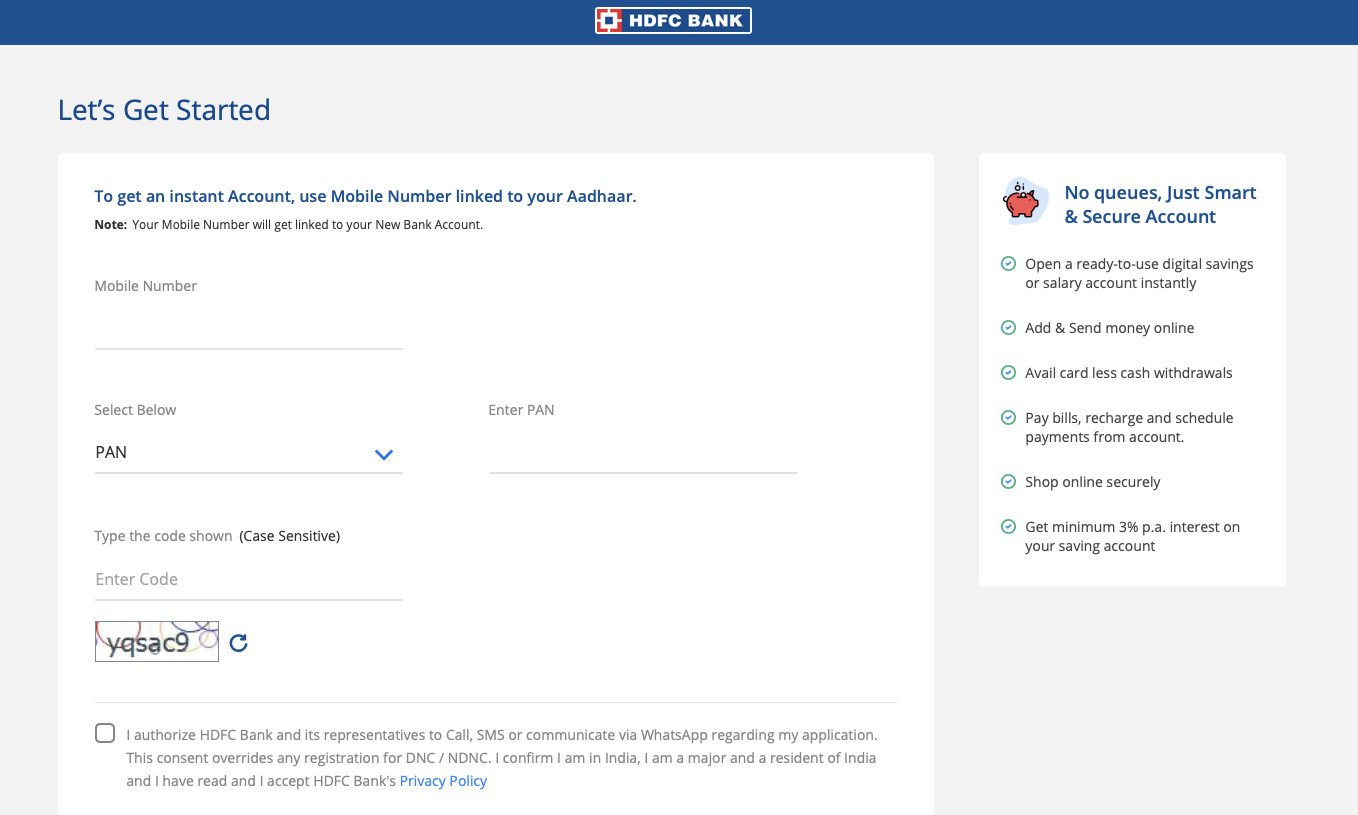1358x815 pixels.
Task: Tick the authorization consent checkbox
Action: [105, 734]
